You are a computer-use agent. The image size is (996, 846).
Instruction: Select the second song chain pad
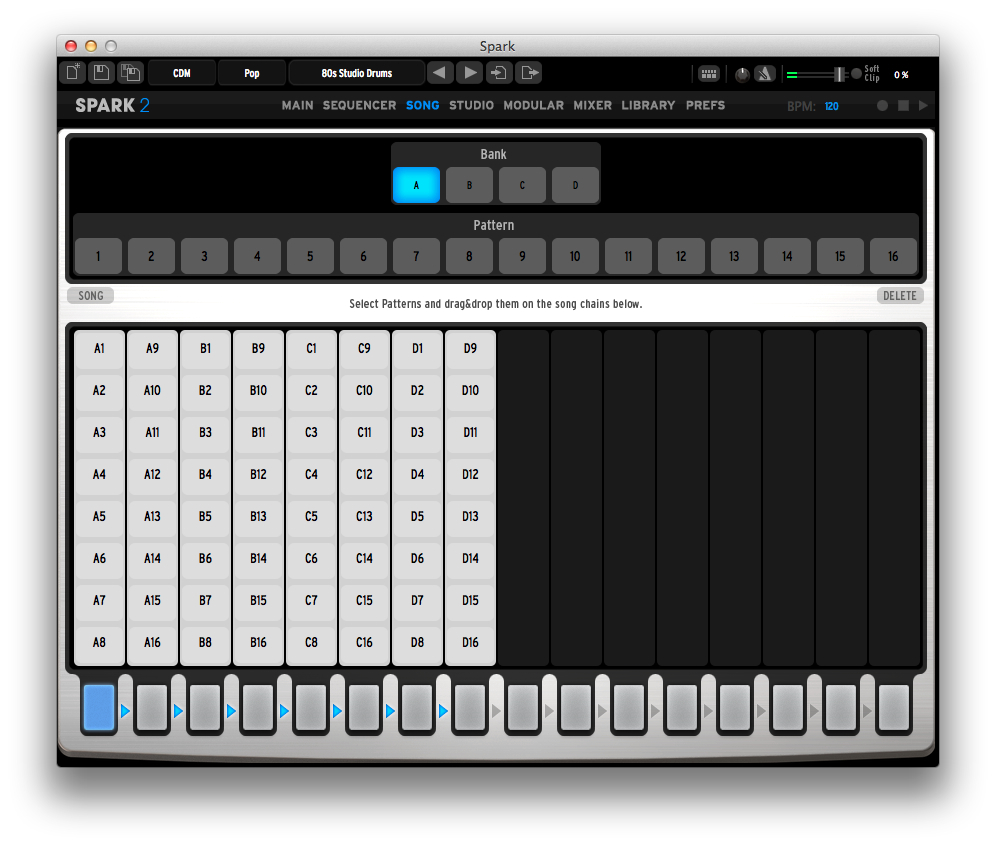click(x=152, y=707)
